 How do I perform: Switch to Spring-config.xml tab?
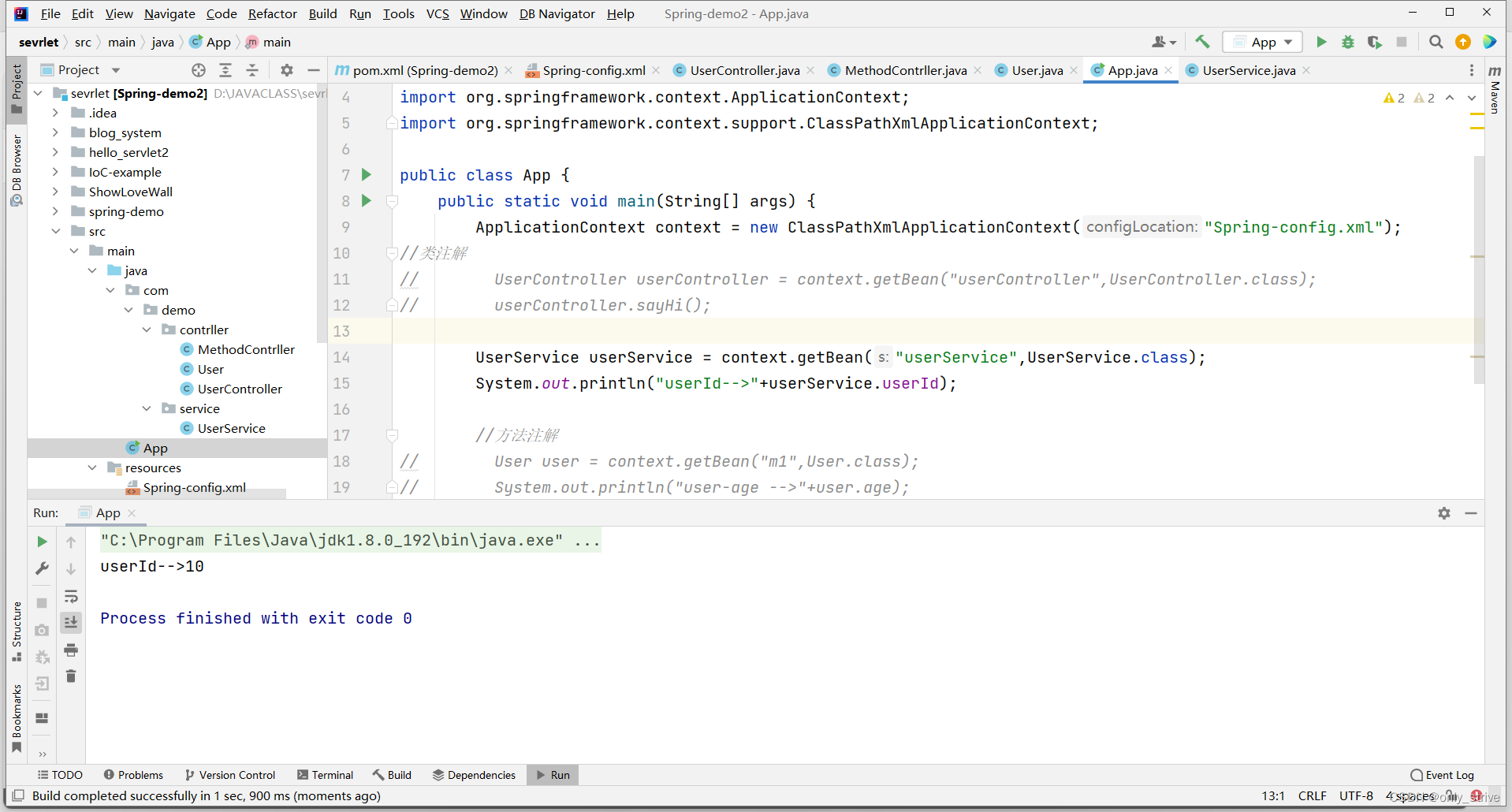coord(594,70)
